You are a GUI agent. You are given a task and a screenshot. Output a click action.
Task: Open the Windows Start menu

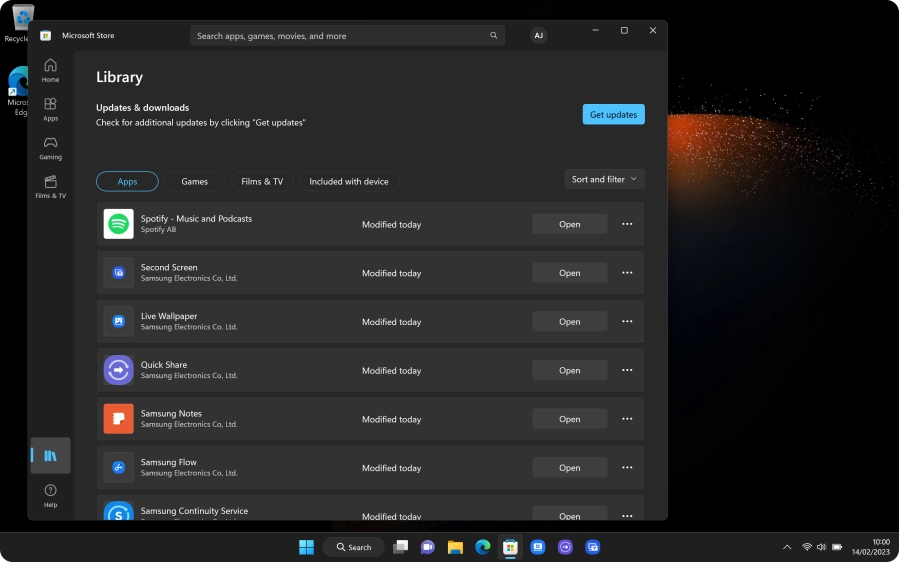(x=306, y=547)
